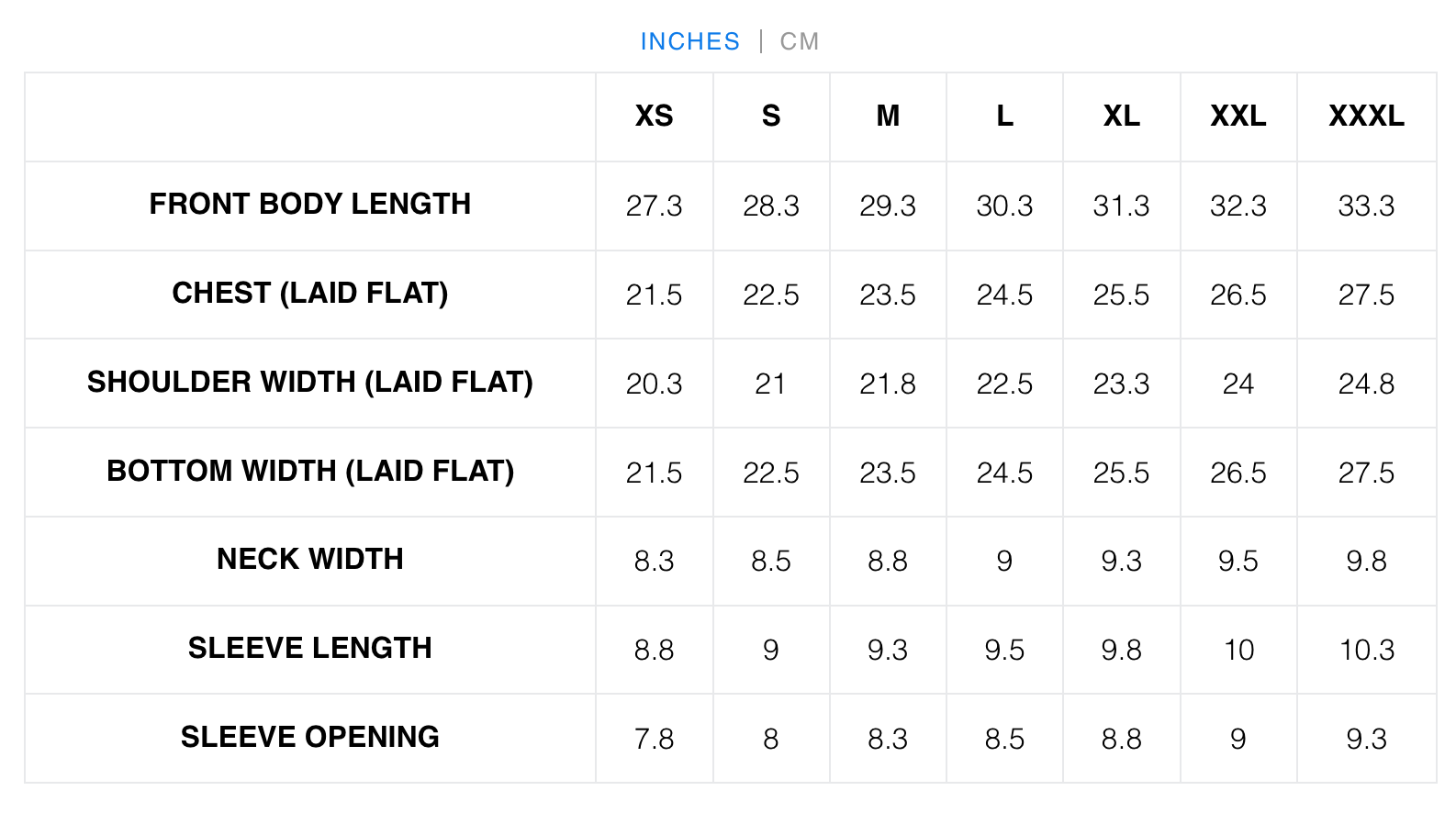Screen dimensions: 1456x824
Task: Click the NECK WIDTH row label
Action: click(x=310, y=559)
